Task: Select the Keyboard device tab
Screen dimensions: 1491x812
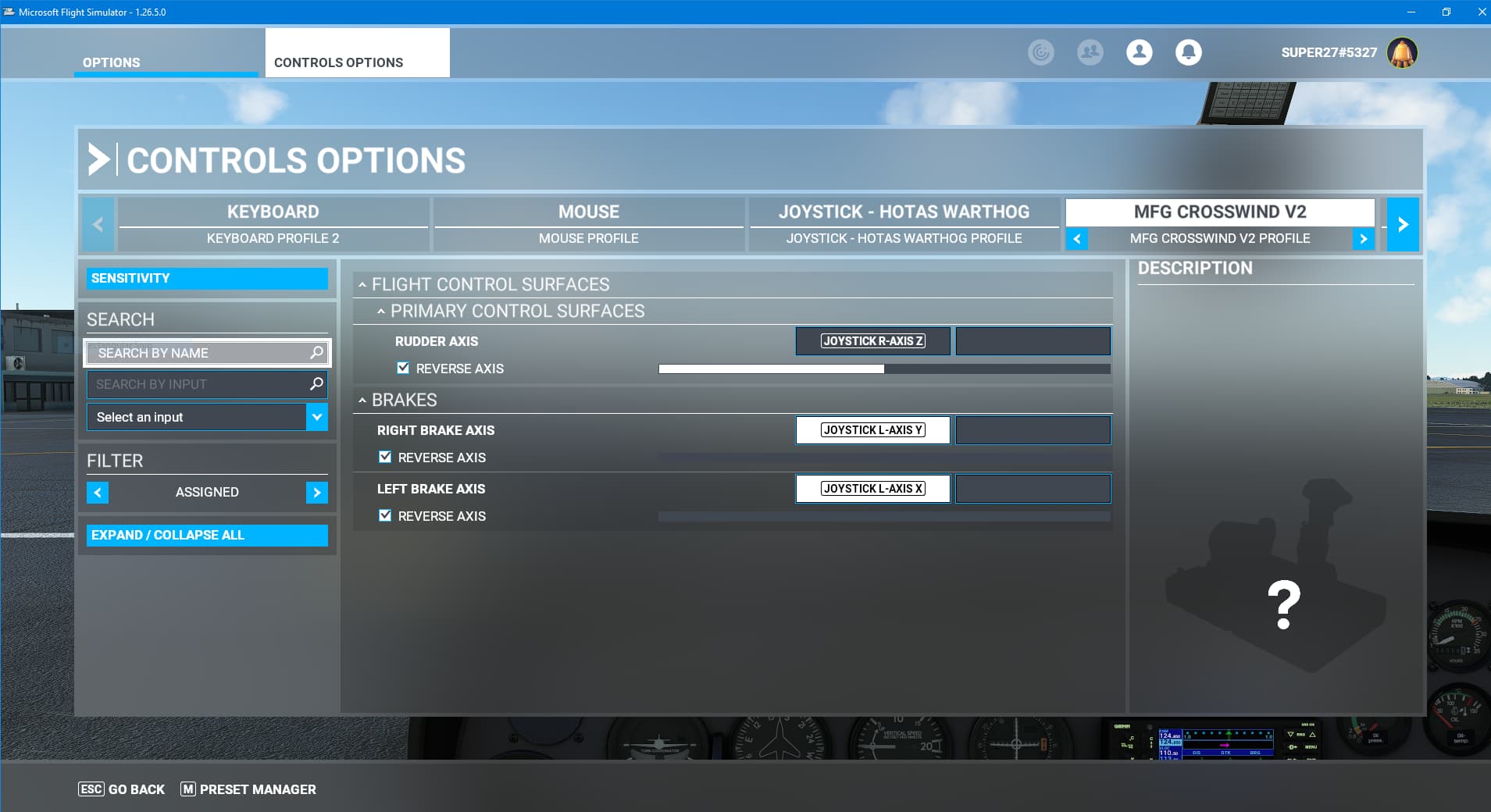Action: click(x=273, y=212)
